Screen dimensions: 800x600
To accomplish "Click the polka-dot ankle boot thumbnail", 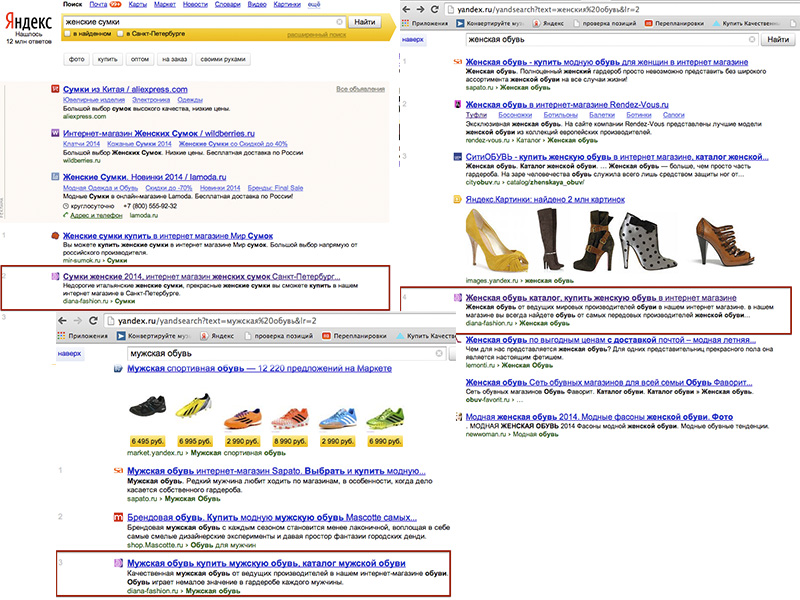I will click(x=647, y=240).
